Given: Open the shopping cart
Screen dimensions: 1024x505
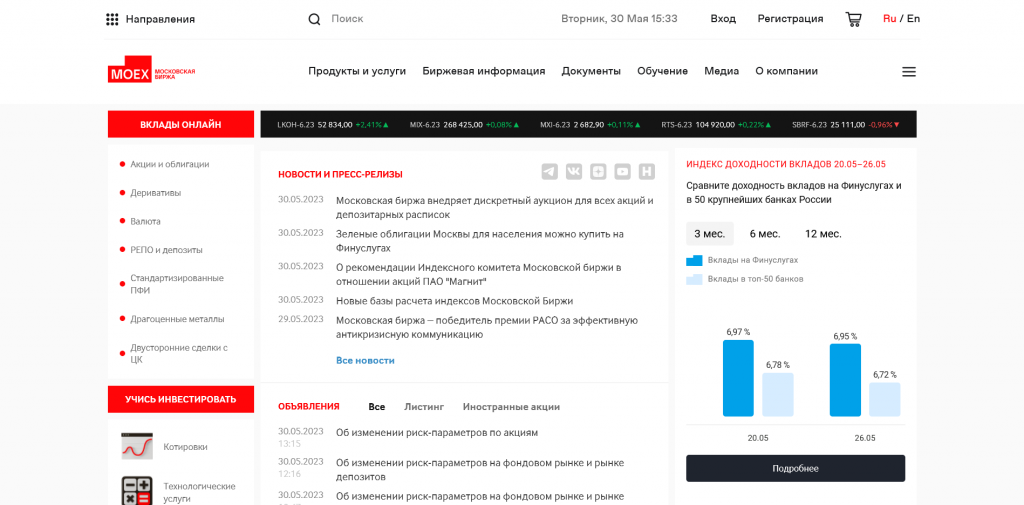Looking at the screenshot, I should [853, 19].
